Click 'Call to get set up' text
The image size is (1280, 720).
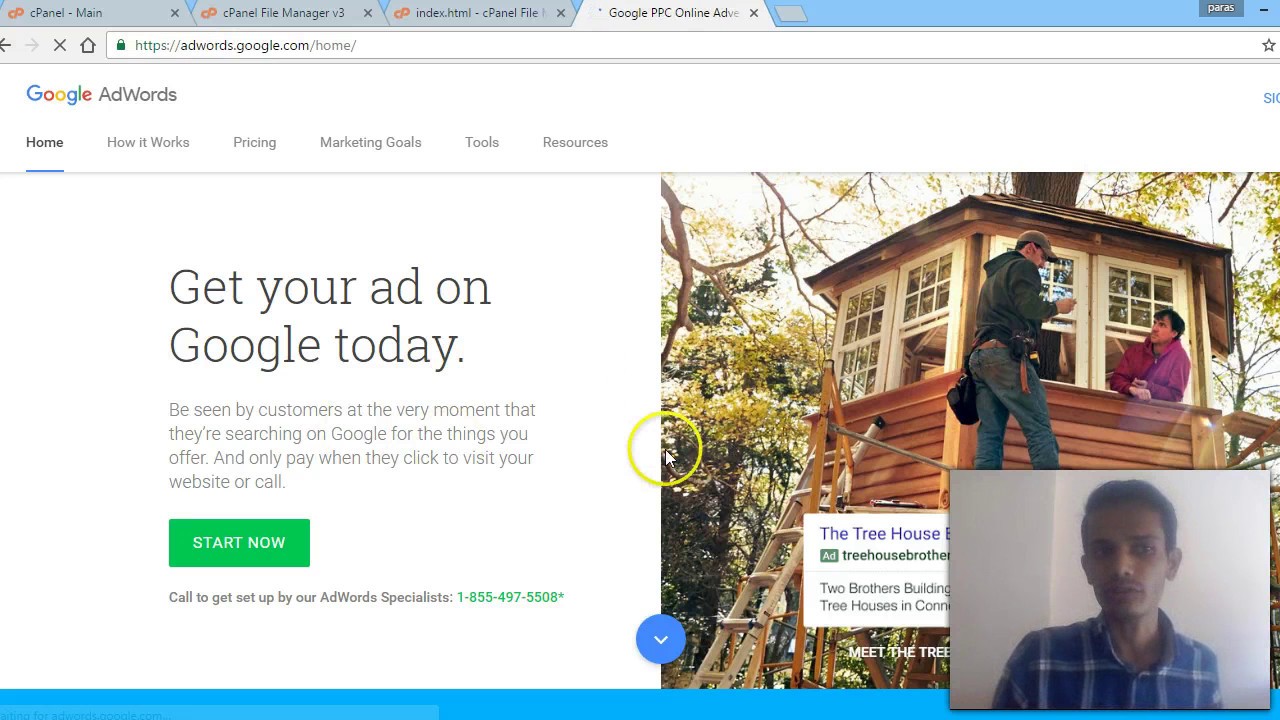pos(310,597)
